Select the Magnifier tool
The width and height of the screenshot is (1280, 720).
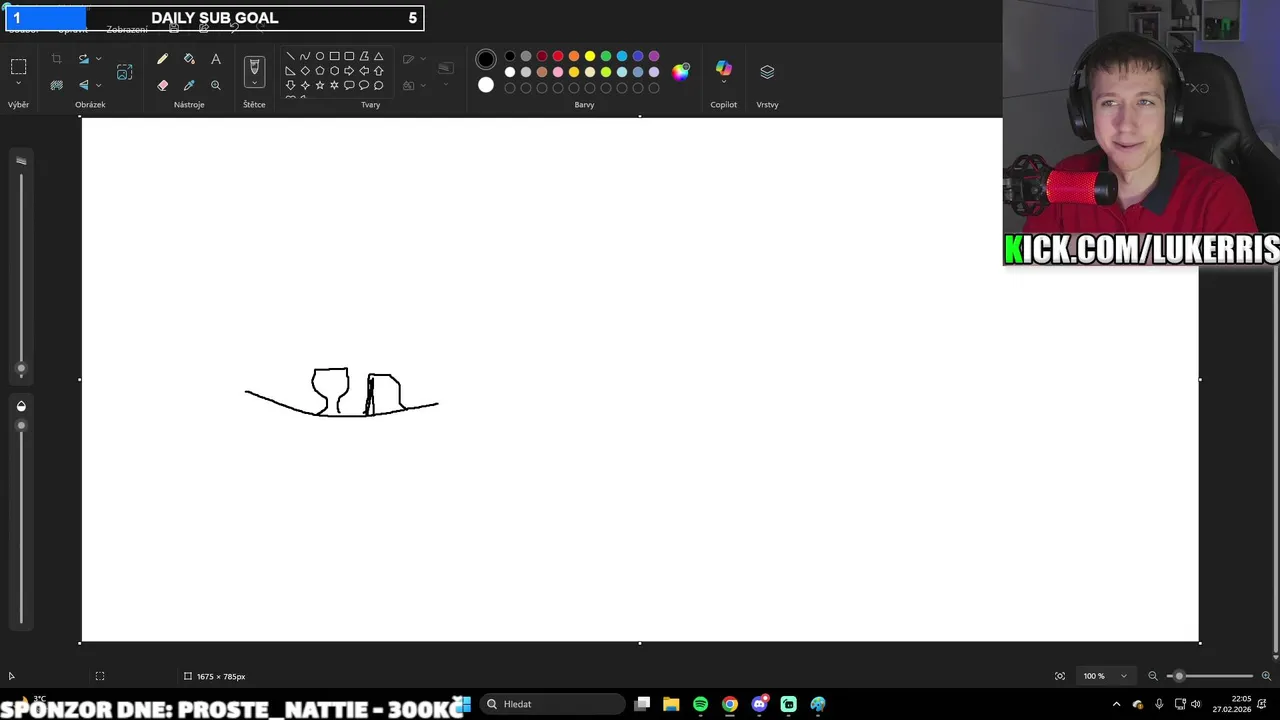[x=215, y=85]
